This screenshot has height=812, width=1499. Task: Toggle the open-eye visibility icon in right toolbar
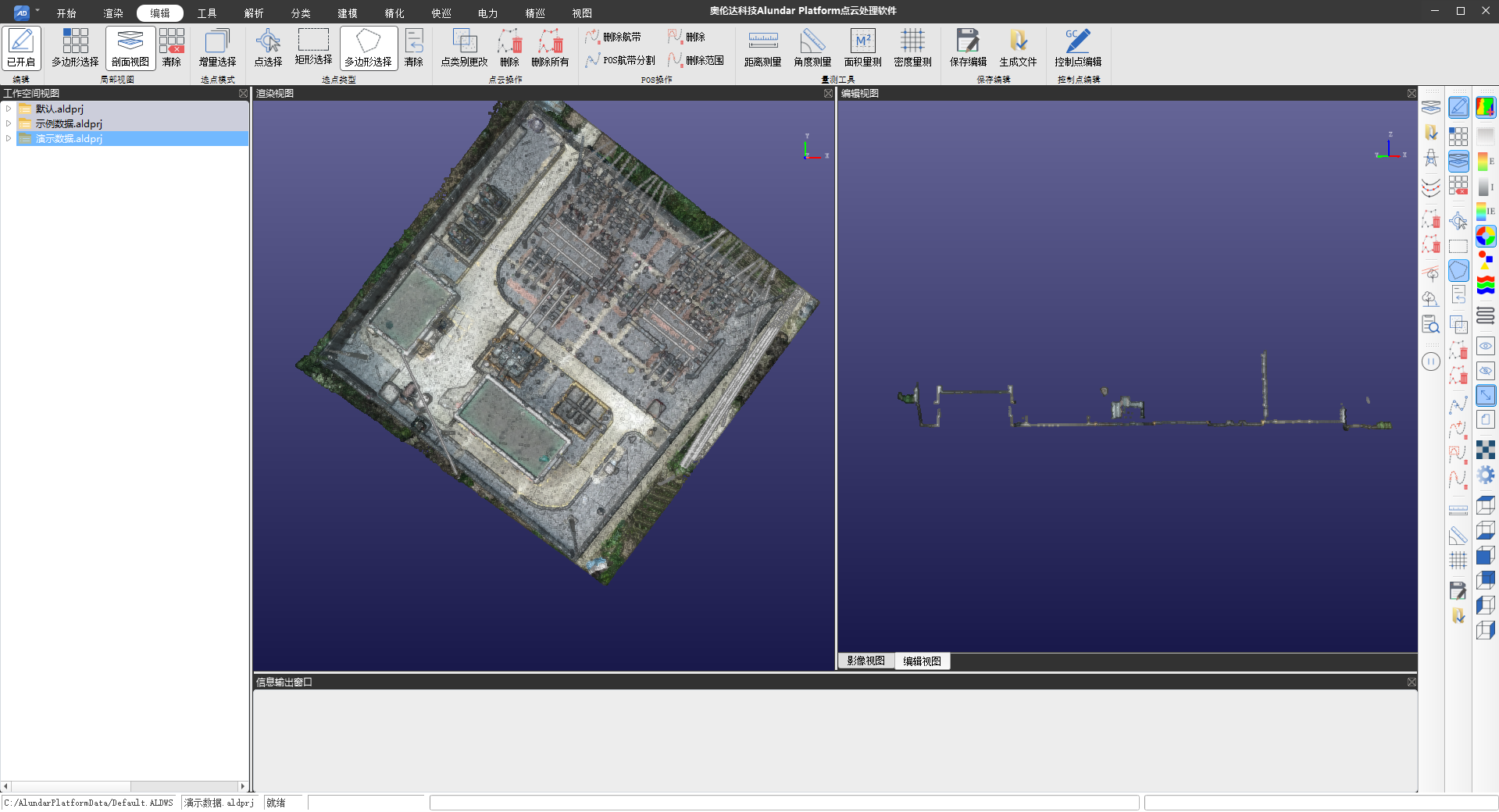pyautogui.click(x=1486, y=346)
